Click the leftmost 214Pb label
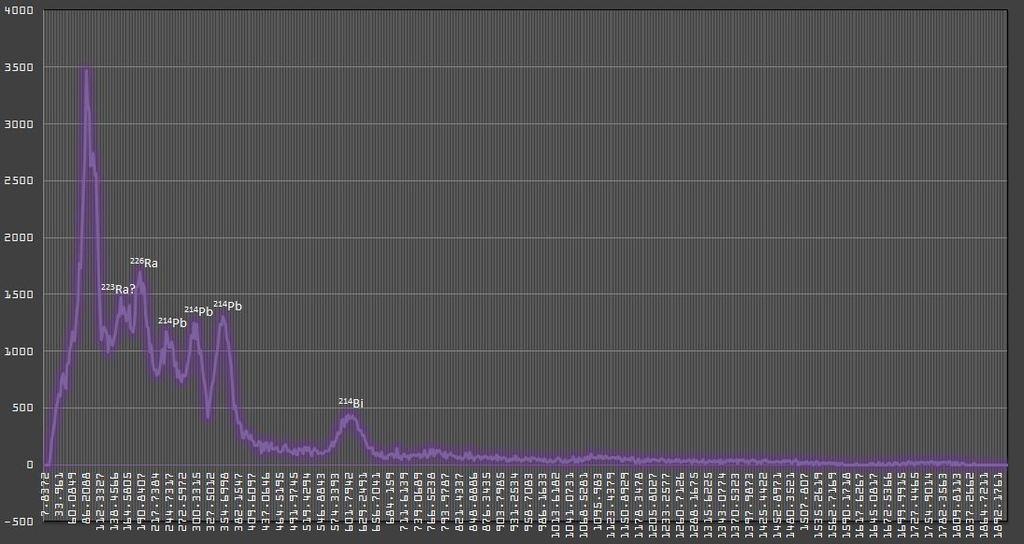This screenshot has height=544, width=1024. click(x=172, y=323)
